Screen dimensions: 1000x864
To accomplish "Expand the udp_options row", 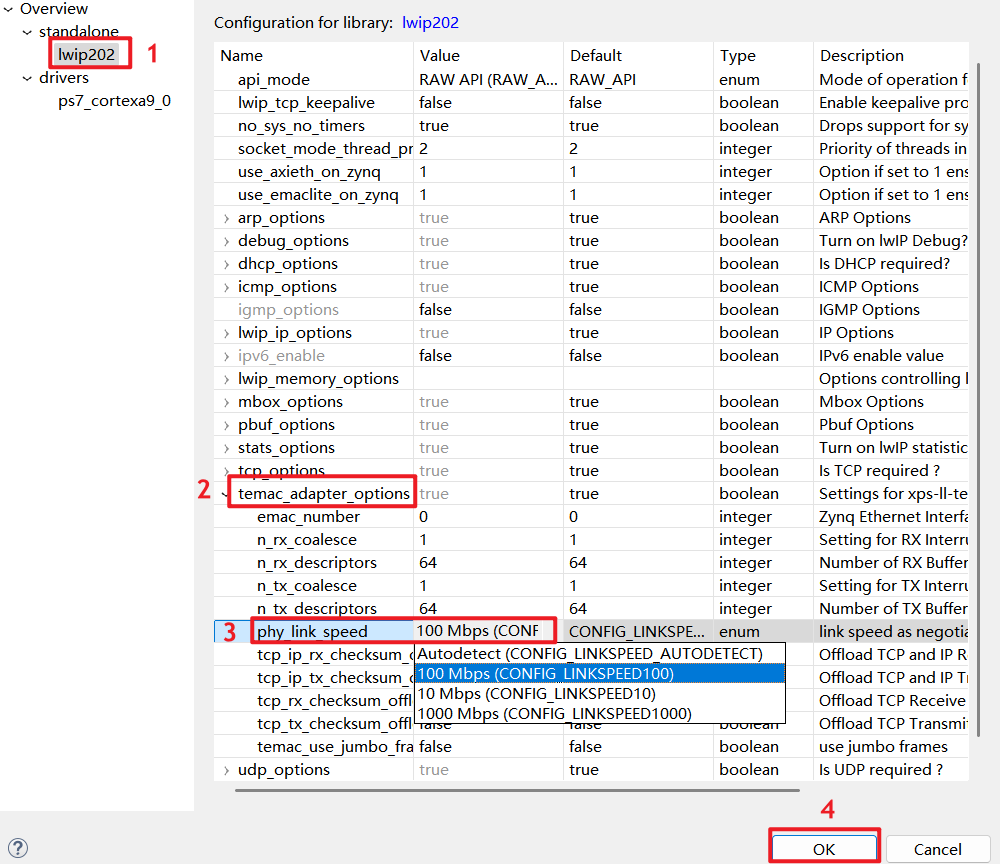I will (x=227, y=770).
